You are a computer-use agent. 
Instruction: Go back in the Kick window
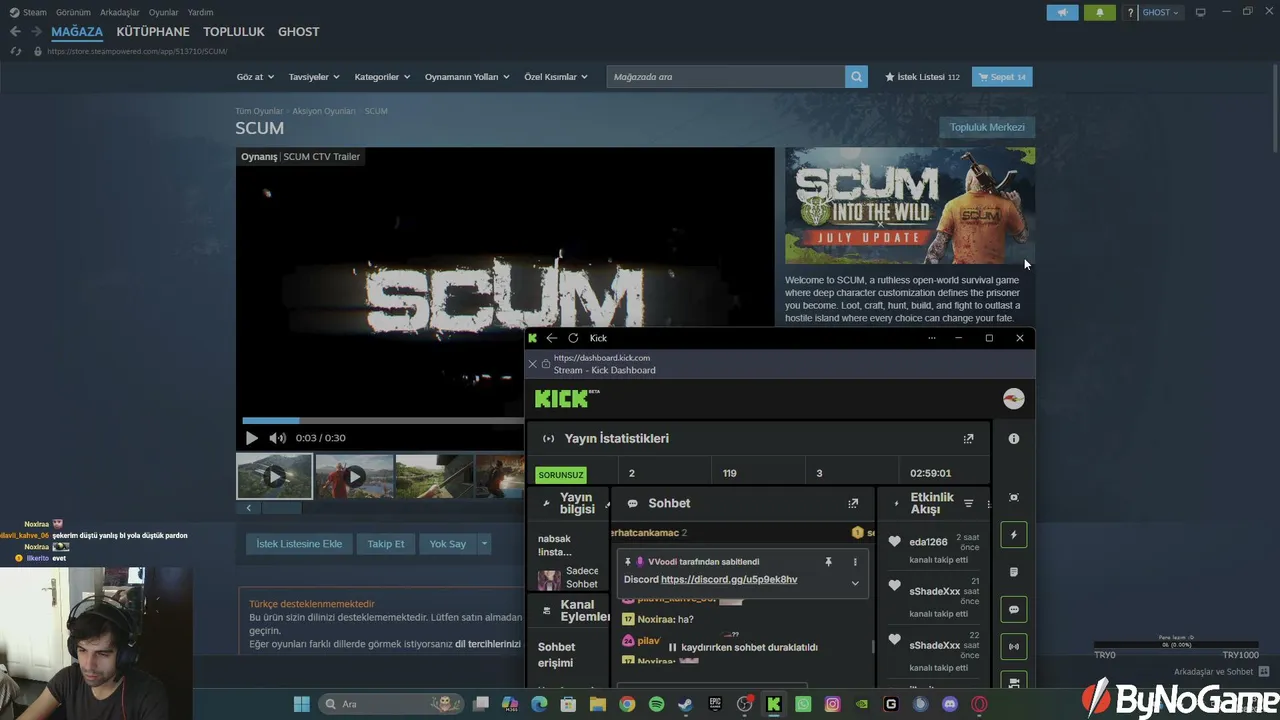click(x=551, y=338)
